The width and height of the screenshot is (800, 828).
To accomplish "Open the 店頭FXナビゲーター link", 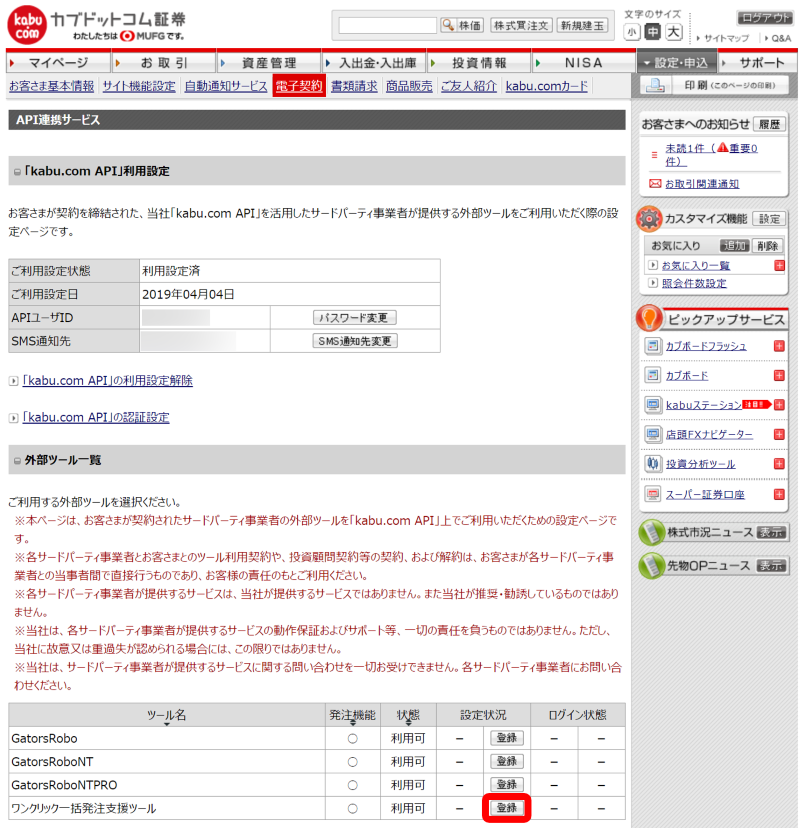I will pos(709,435).
